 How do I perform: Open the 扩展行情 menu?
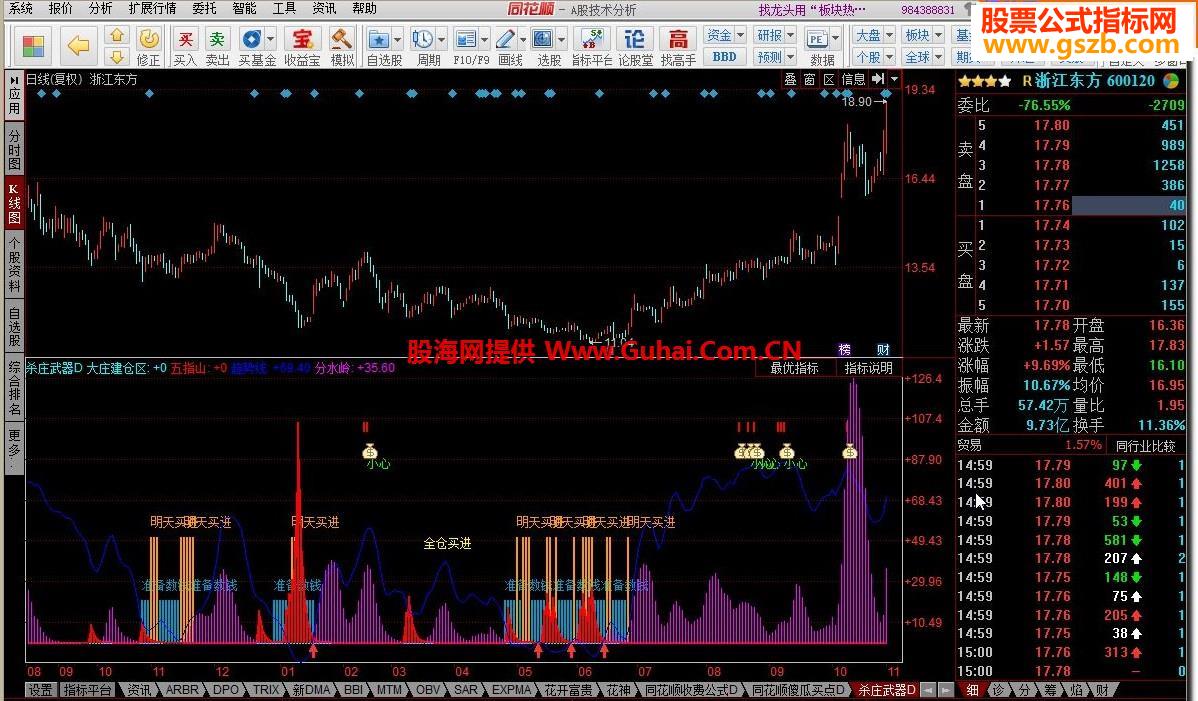(152, 8)
